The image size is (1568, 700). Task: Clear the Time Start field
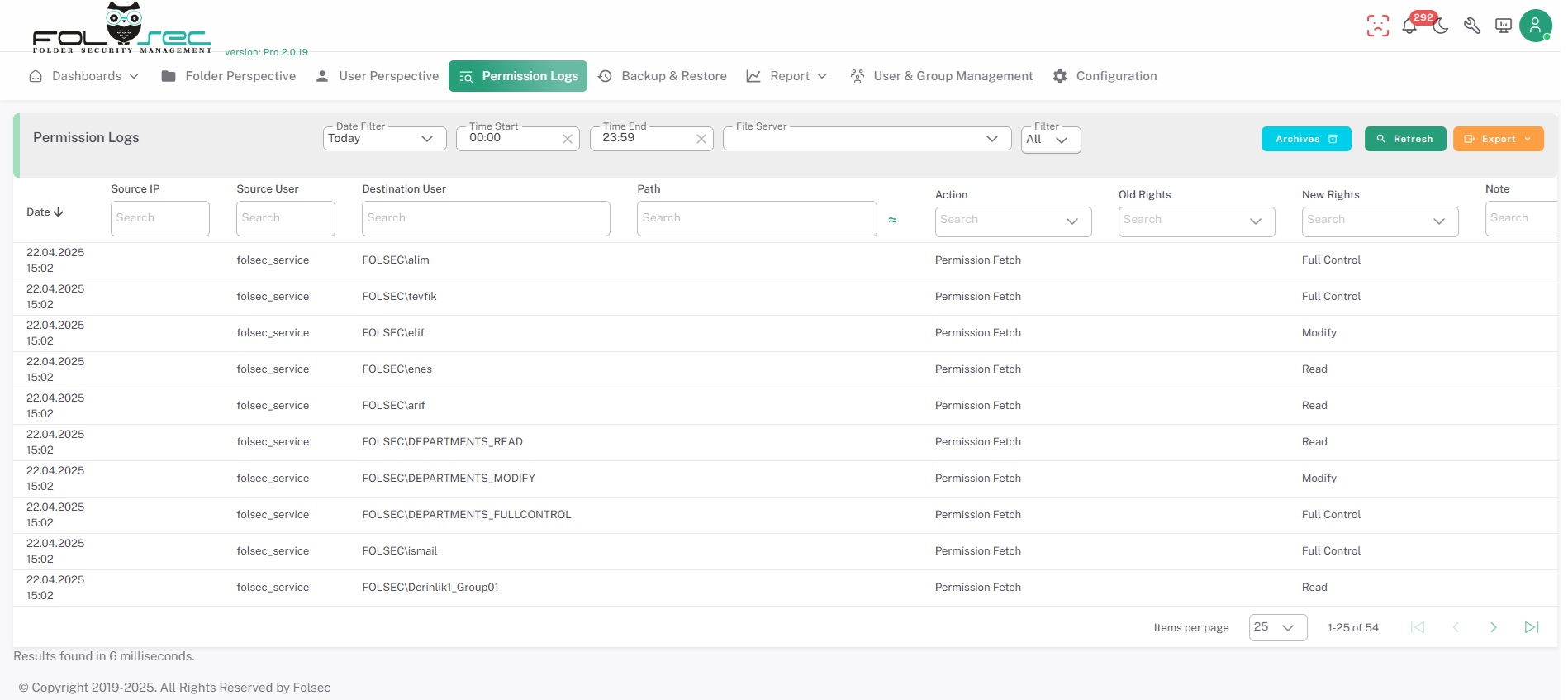(x=568, y=139)
